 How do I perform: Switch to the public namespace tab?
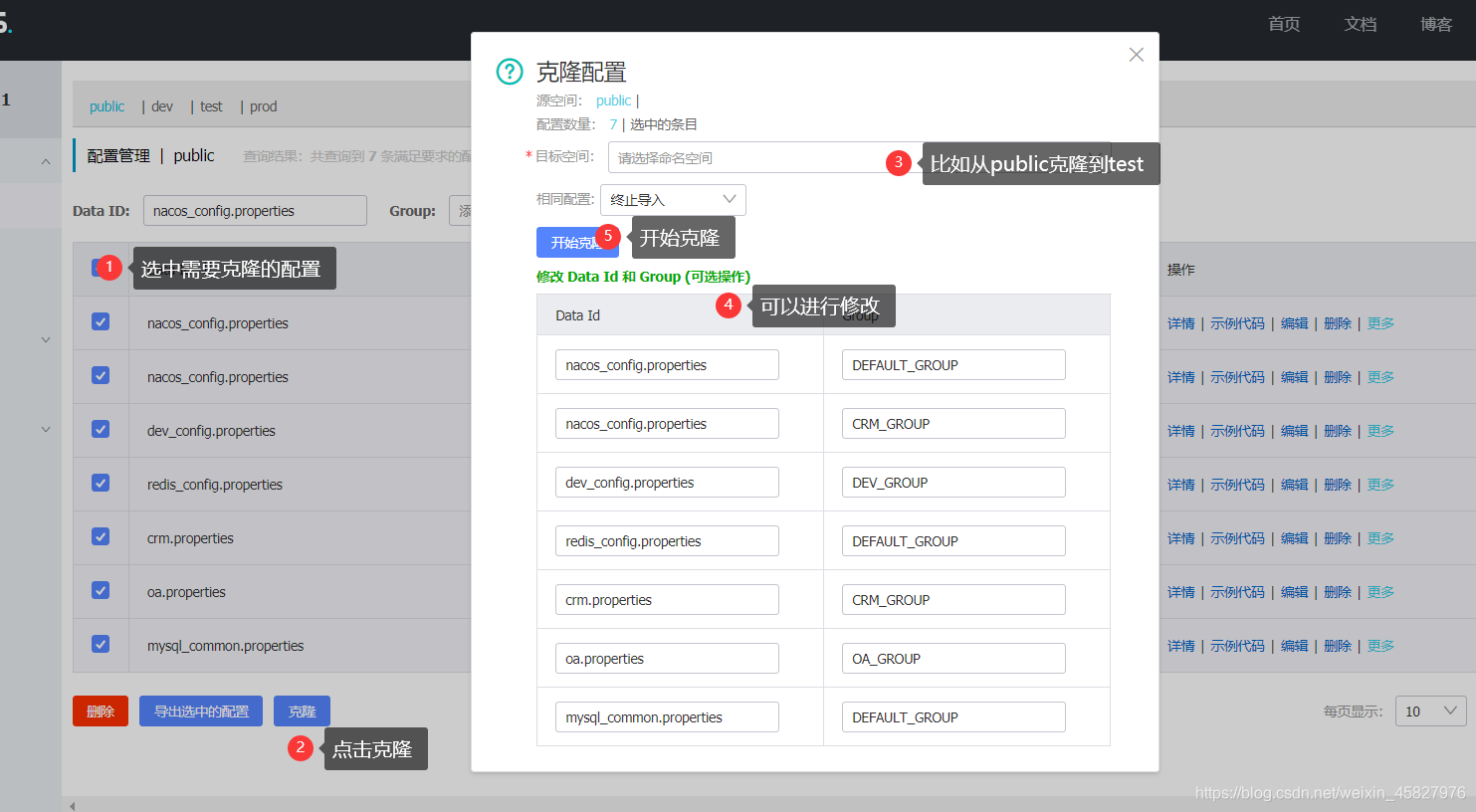[106, 106]
